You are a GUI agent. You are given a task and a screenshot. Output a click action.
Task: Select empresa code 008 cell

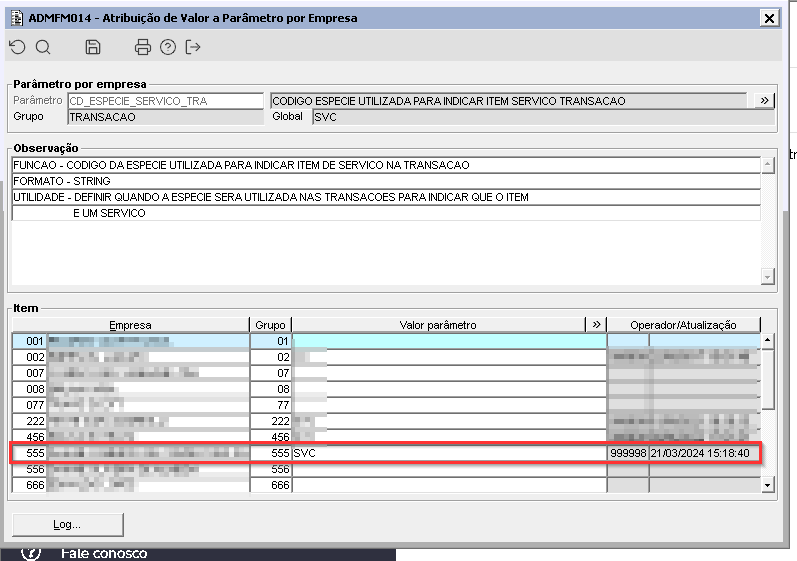pos(29,389)
